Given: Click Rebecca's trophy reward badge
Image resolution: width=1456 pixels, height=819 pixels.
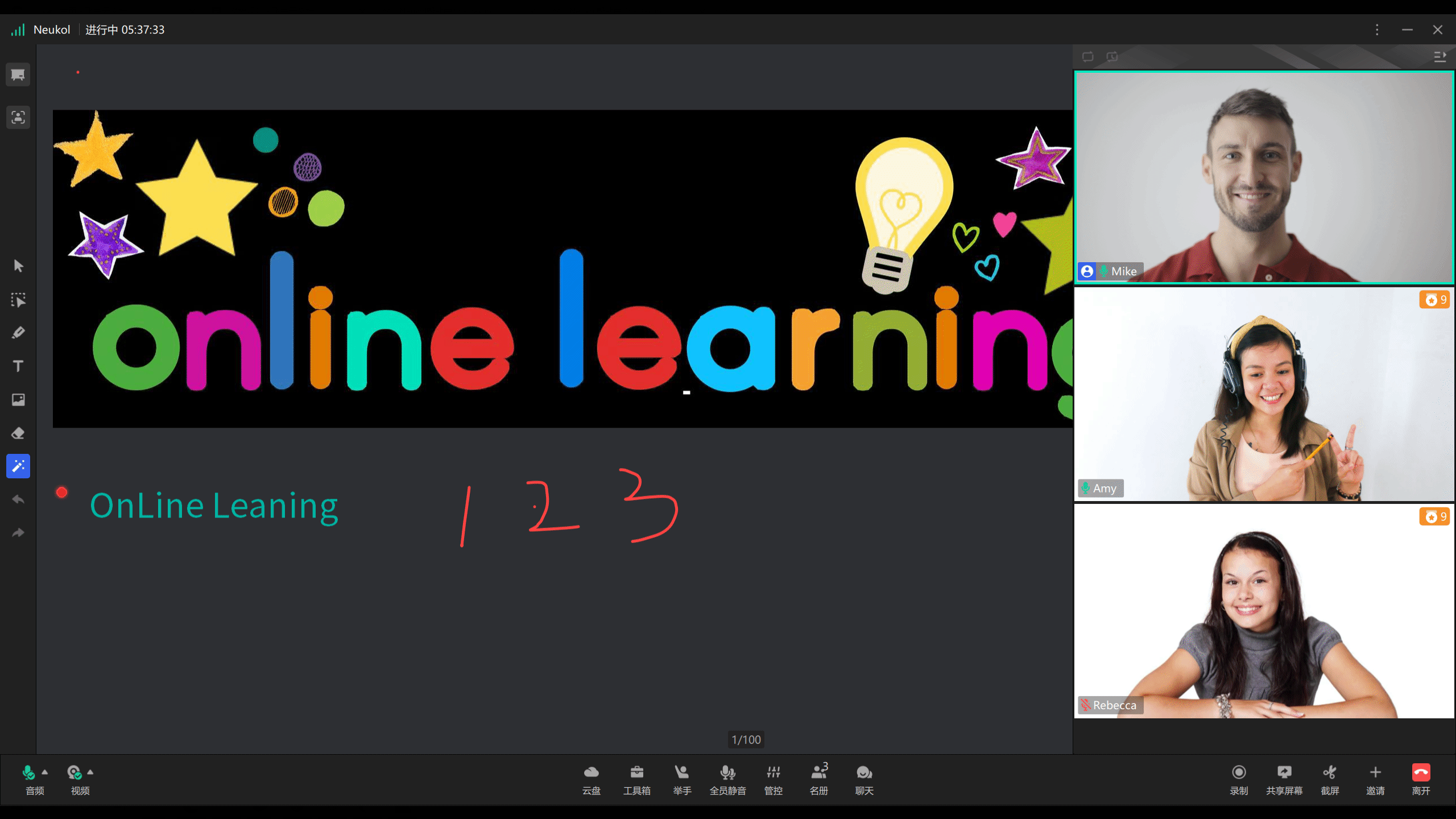Looking at the screenshot, I should coord(1434,516).
